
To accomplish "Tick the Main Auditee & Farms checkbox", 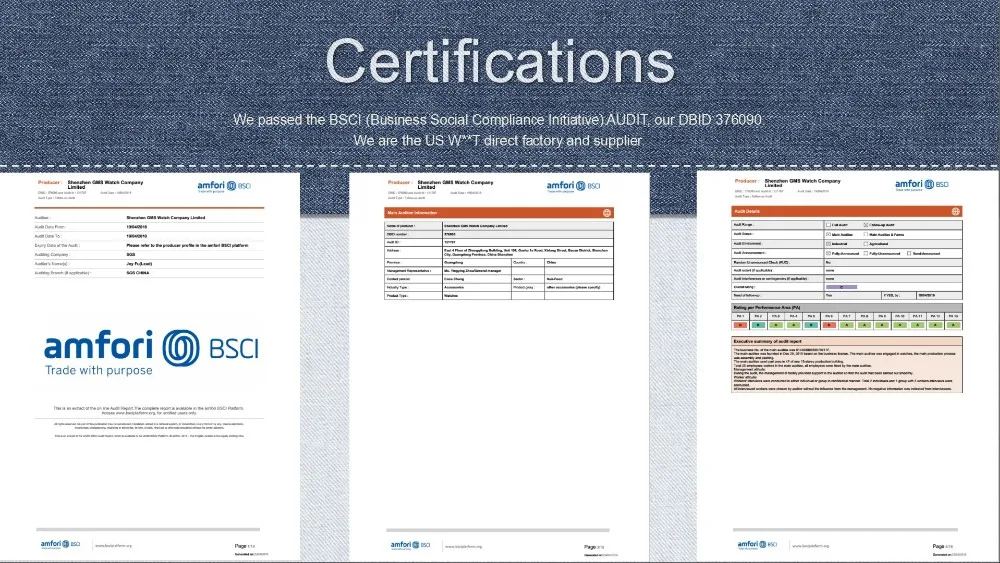I will click(865, 235).
